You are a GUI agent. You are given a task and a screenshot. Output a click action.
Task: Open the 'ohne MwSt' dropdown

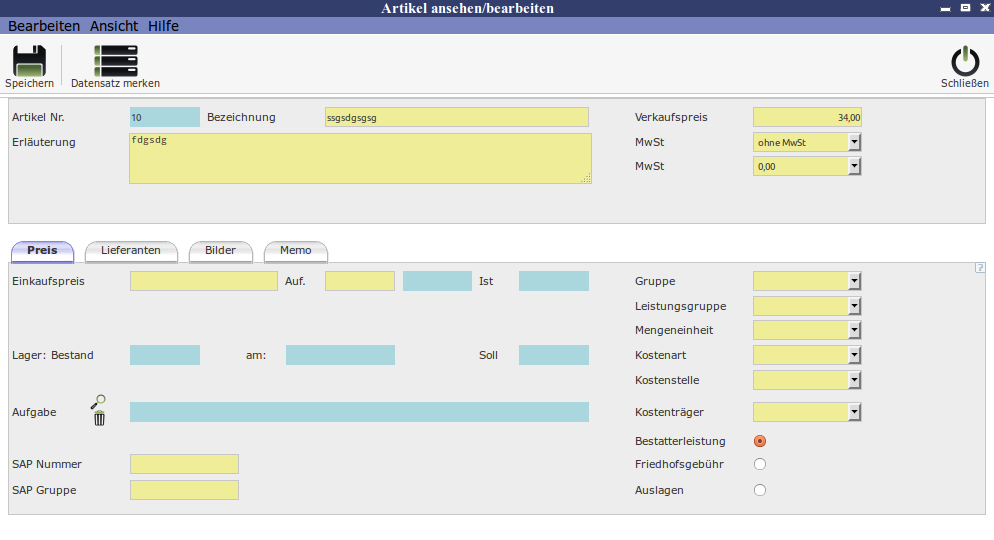click(854, 142)
